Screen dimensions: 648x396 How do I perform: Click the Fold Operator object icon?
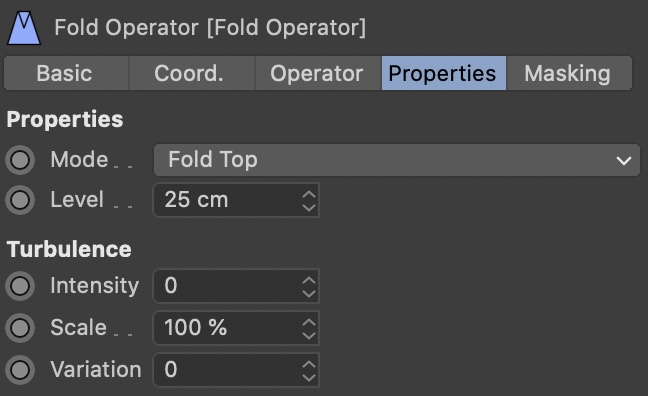click(24, 28)
